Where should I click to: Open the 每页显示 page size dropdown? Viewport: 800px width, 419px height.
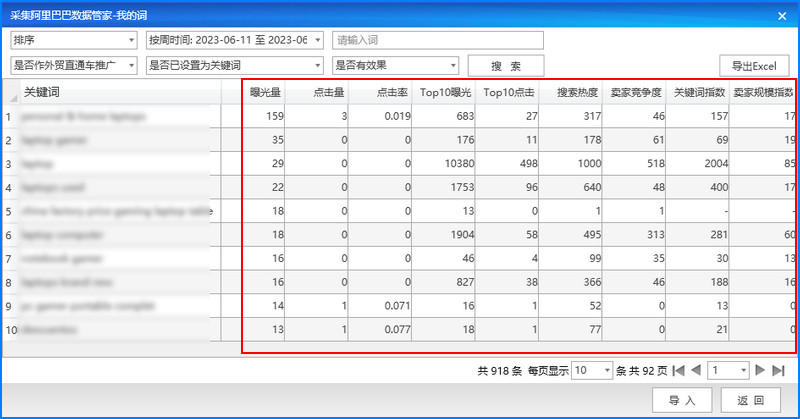tap(592, 371)
